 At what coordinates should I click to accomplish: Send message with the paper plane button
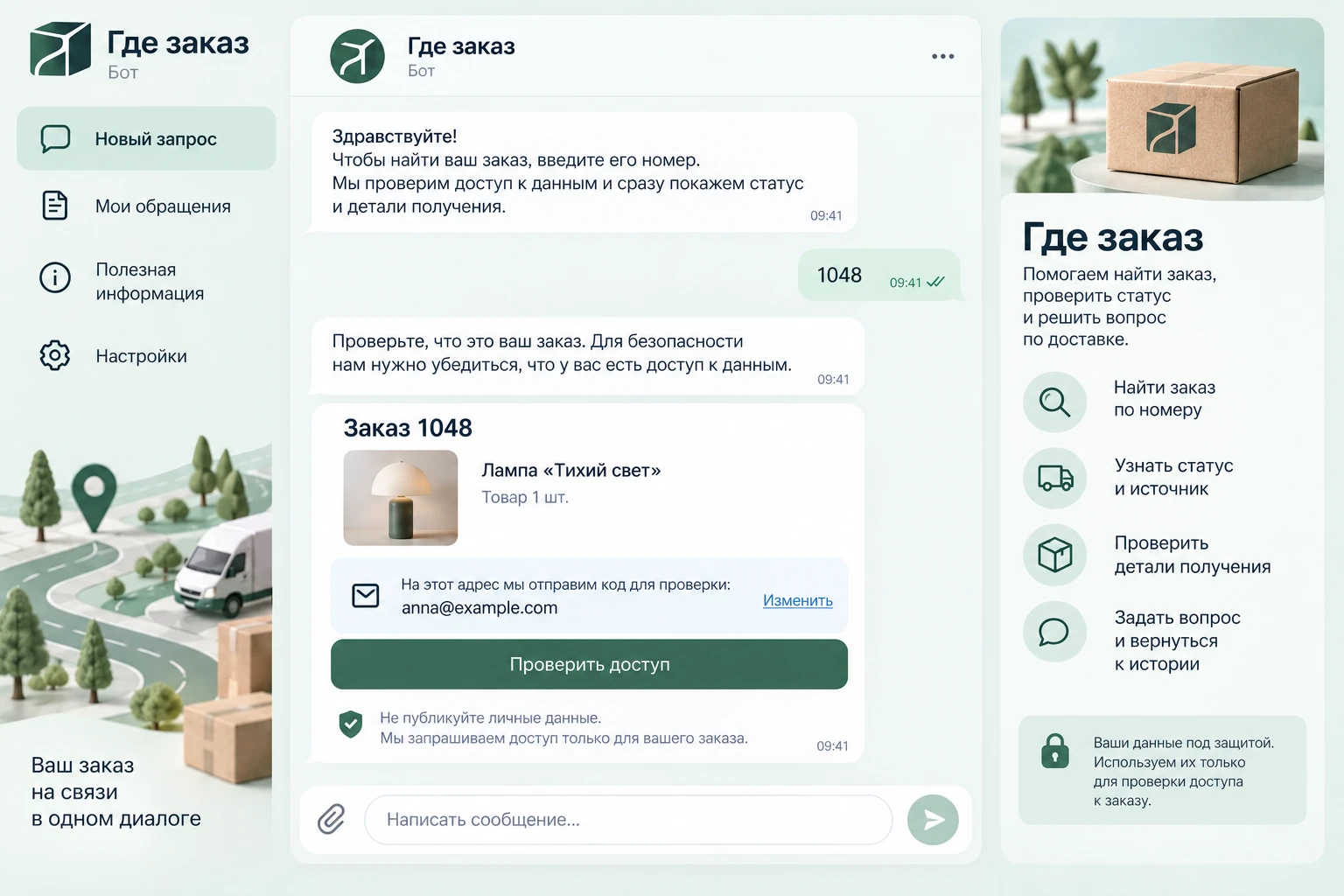click(933, 820)
